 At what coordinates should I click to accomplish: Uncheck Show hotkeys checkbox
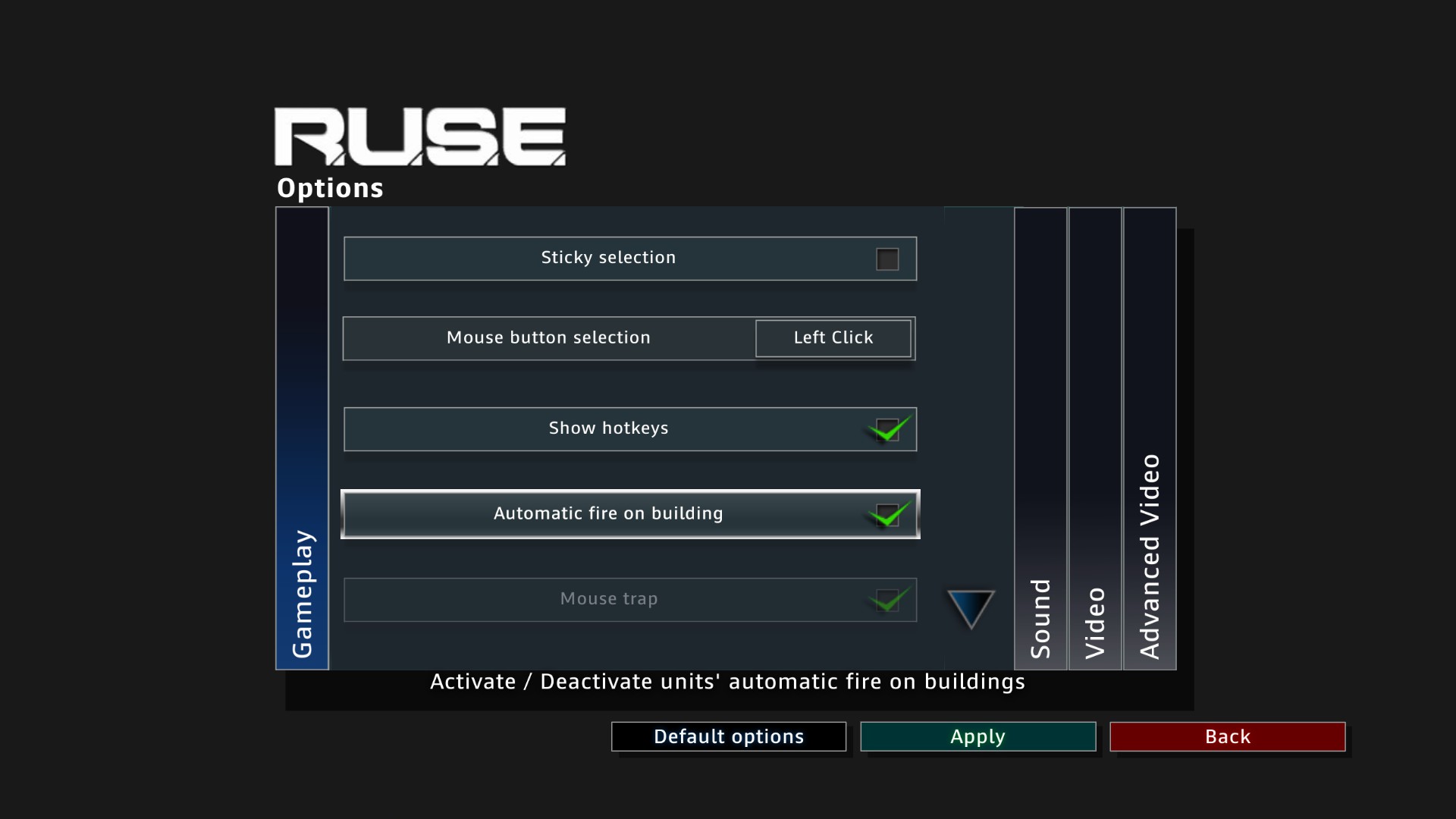[x=887, y=430]
